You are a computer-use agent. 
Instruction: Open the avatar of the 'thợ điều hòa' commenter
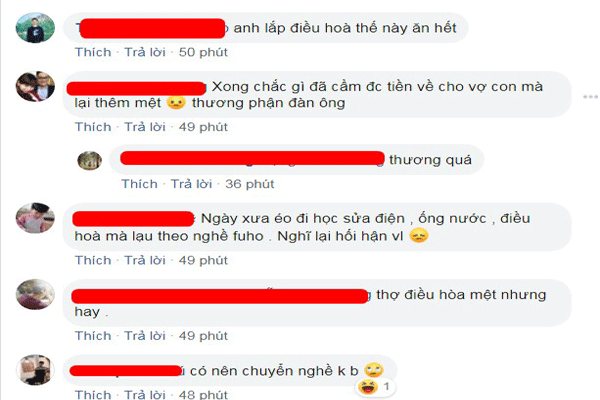[x=35, y=294]
